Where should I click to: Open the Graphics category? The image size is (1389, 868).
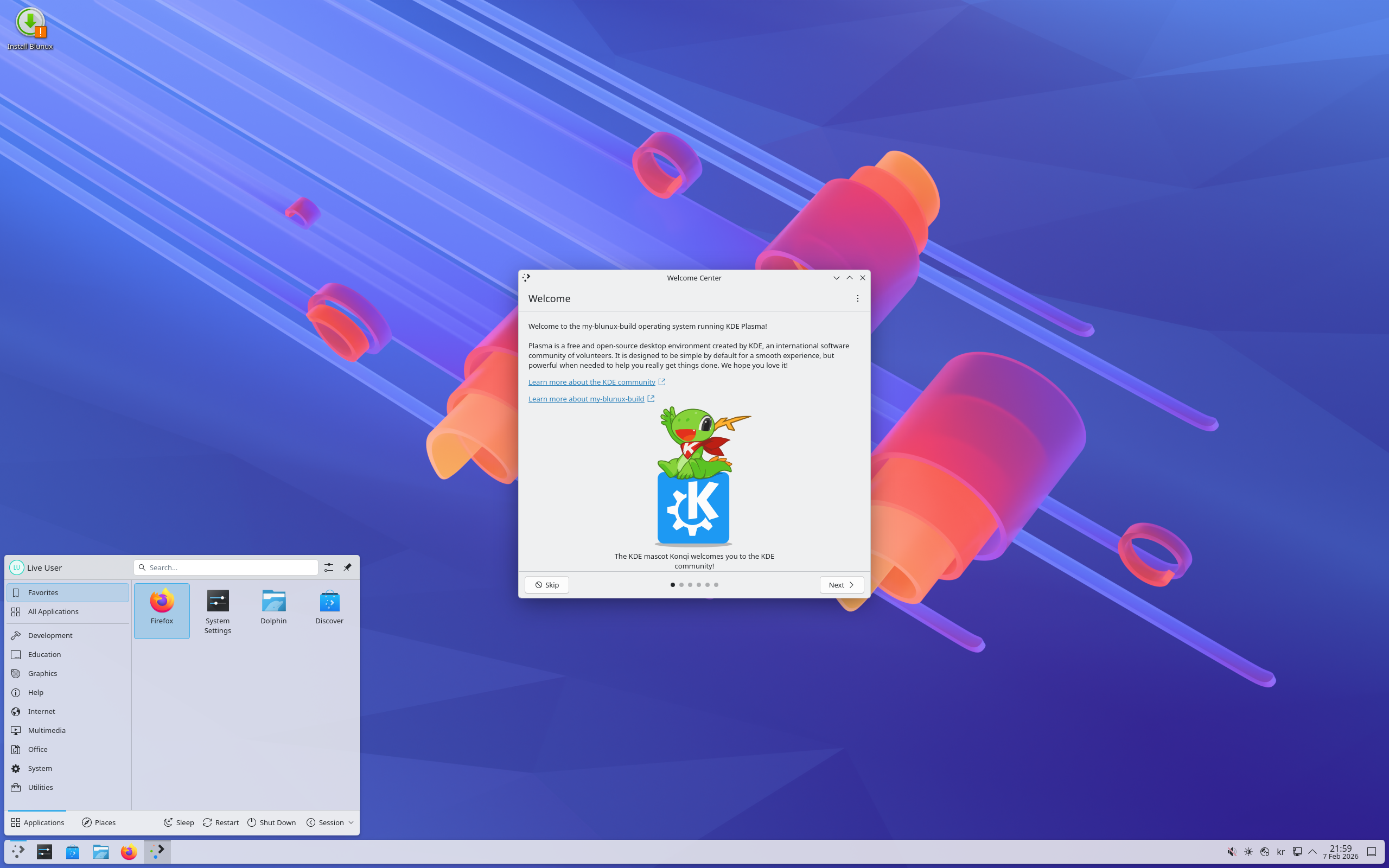[68, 673]
